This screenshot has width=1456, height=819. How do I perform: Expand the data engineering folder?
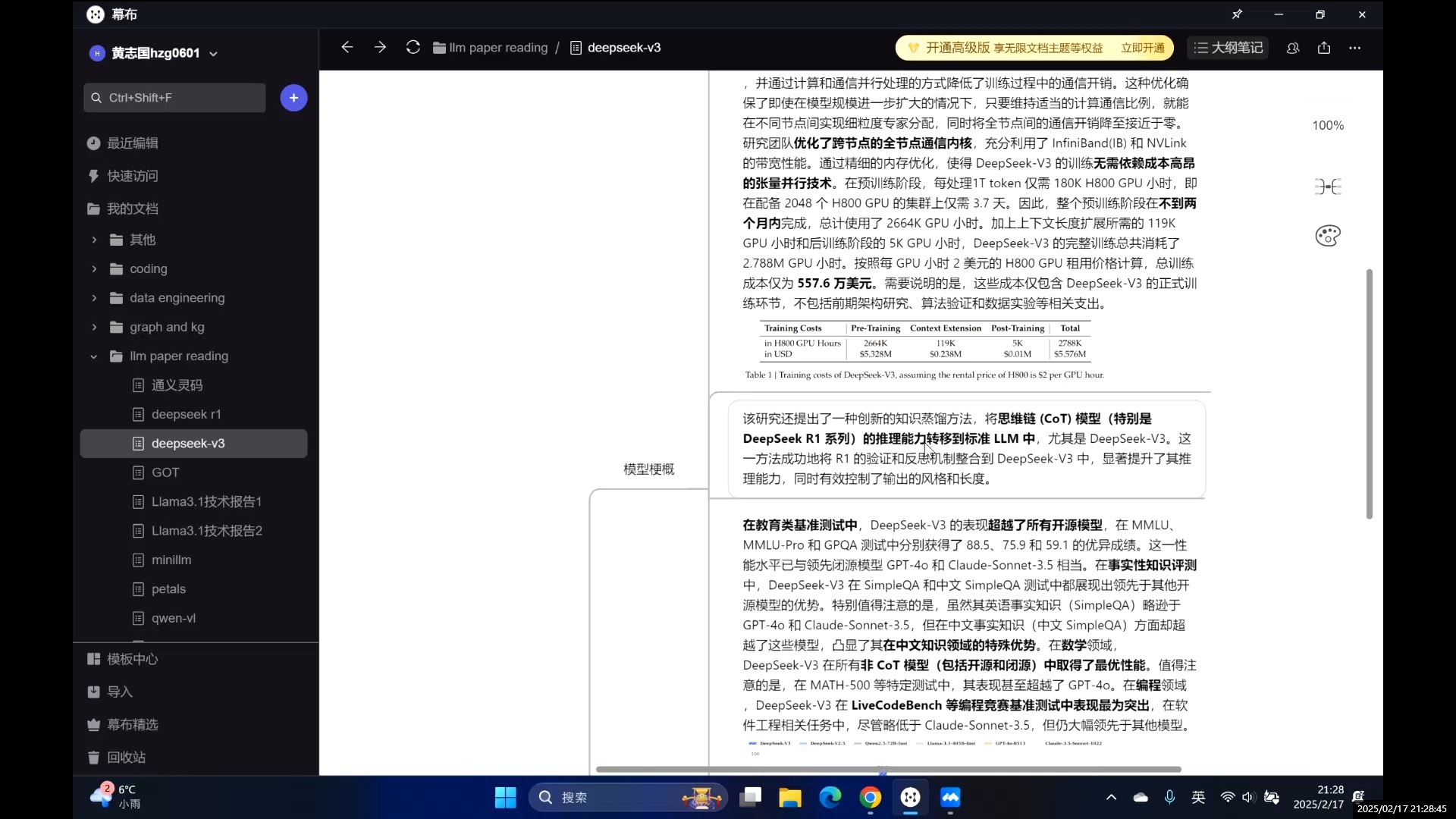click(94, 298)
